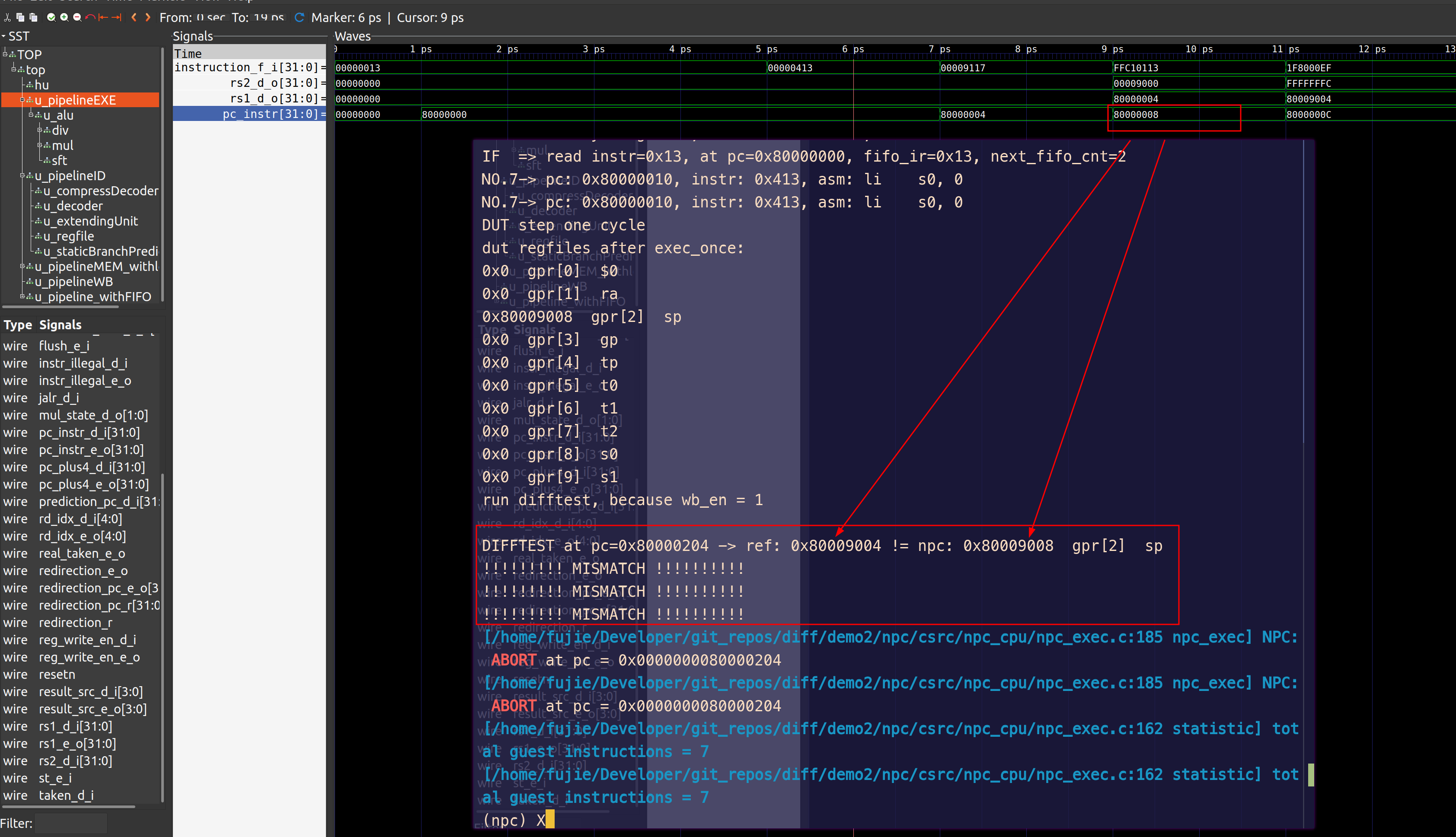Select resetn wire in list
Viewport: 1456px width, 837px height.
pos(57,675)
